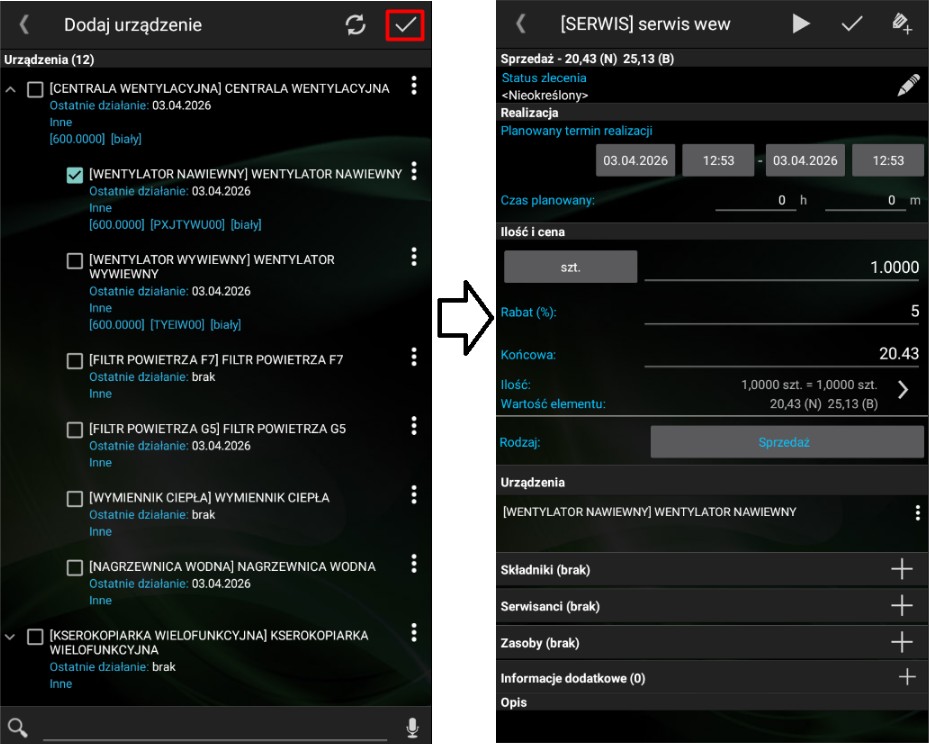Image resolution: width=929 pixels, height=744 pixels.
Task: Add a technician with Serwisanci plus icon
Action: click(901, 605)
